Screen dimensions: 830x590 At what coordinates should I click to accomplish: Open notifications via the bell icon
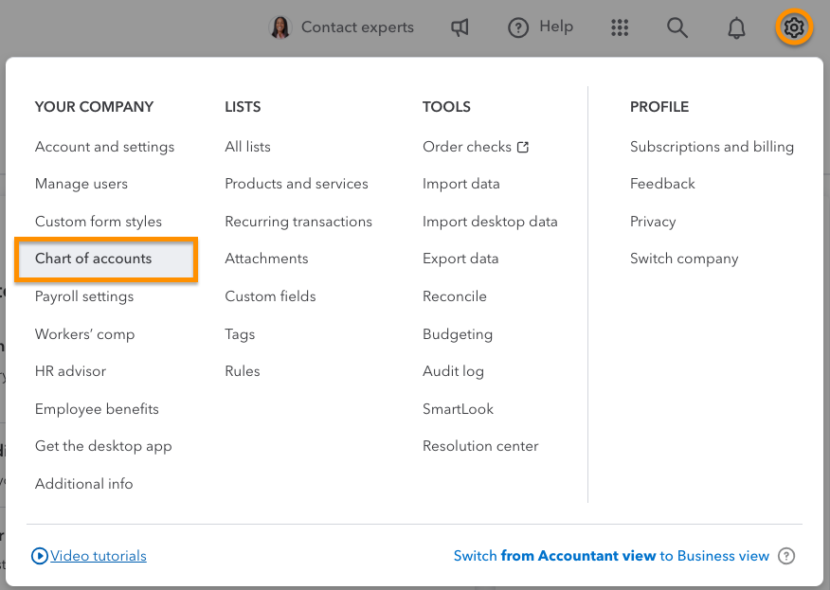tap(736, 27)
